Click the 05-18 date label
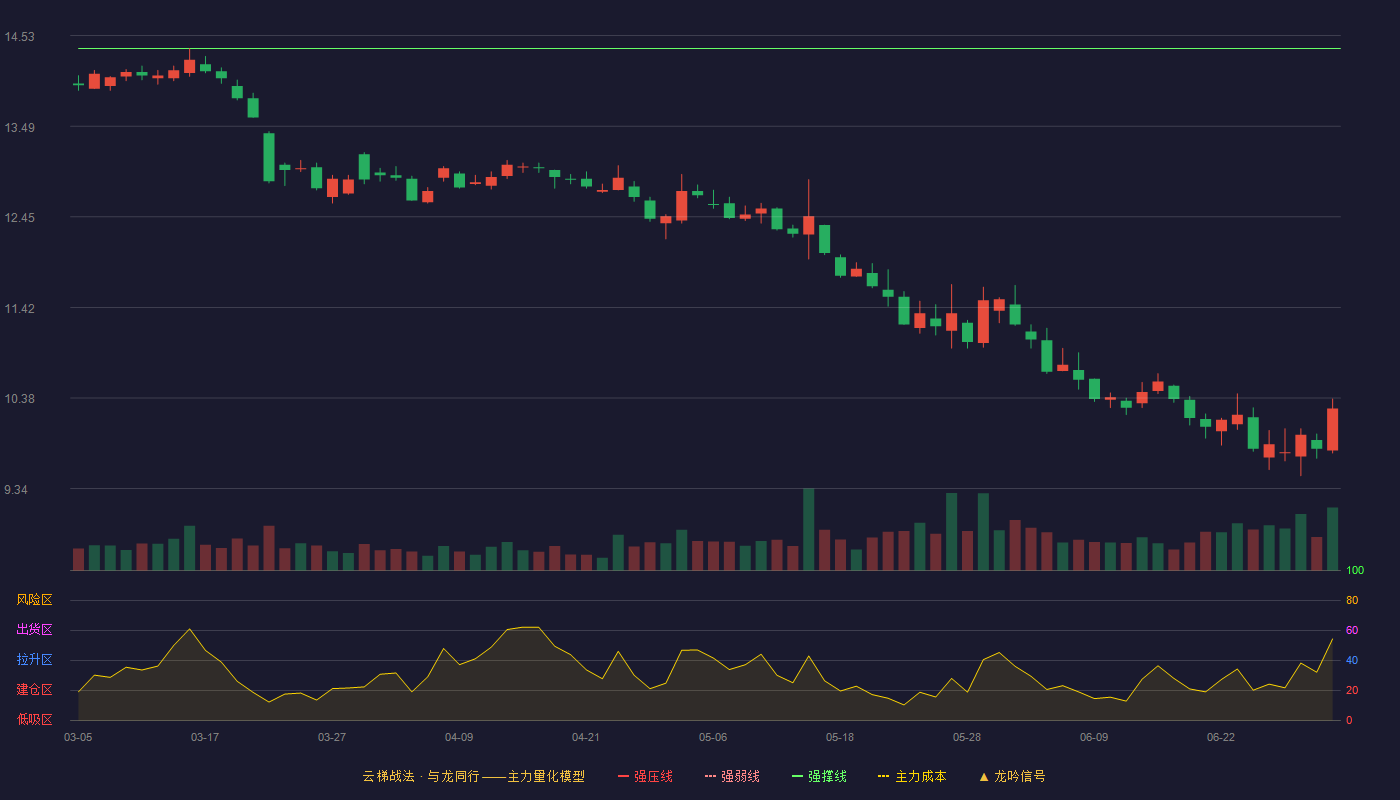The image size is (1400, 800). pyautogui.click(x=840, y=737)
